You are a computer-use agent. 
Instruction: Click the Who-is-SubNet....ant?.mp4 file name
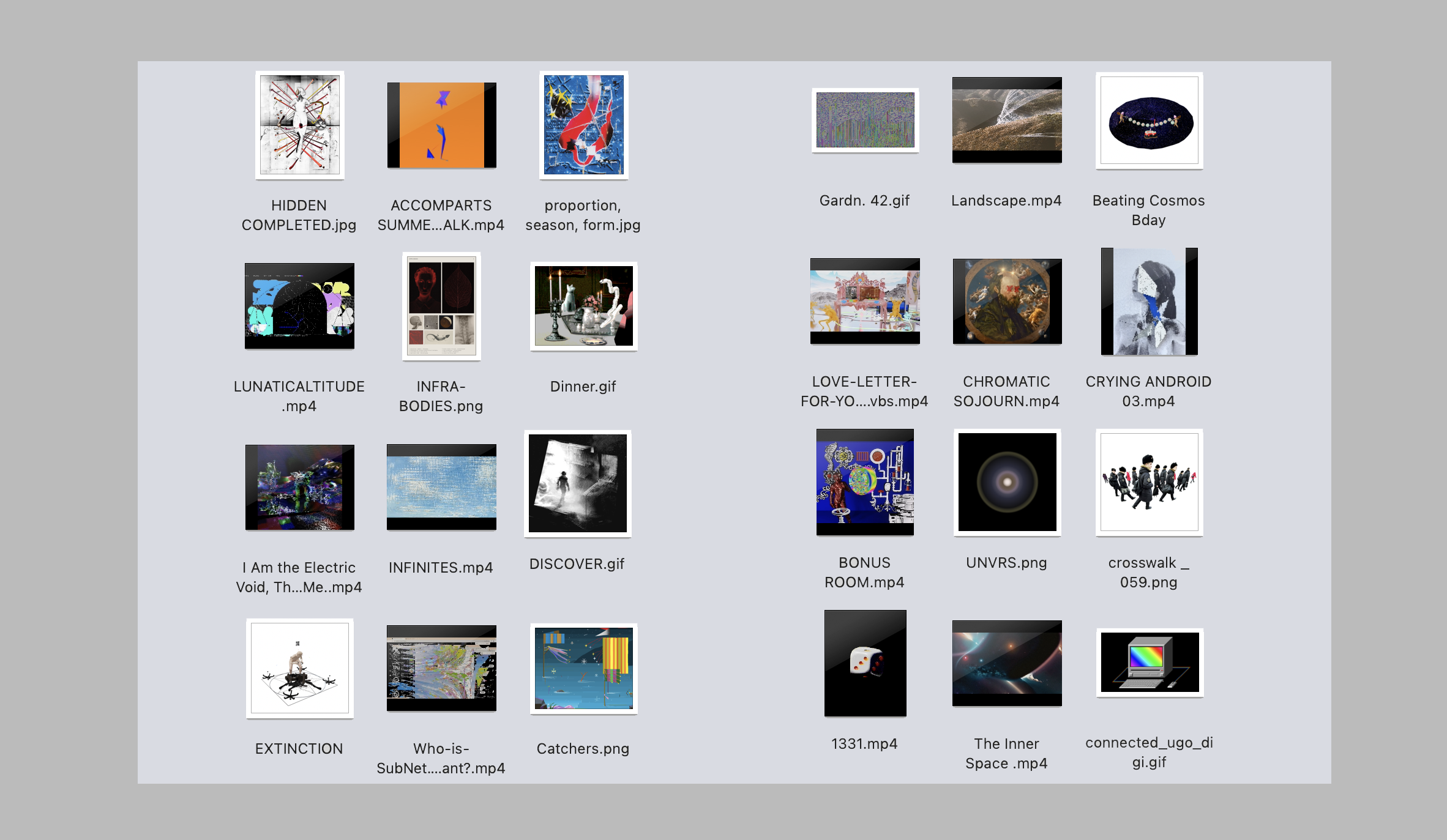(x=441, y=759)
